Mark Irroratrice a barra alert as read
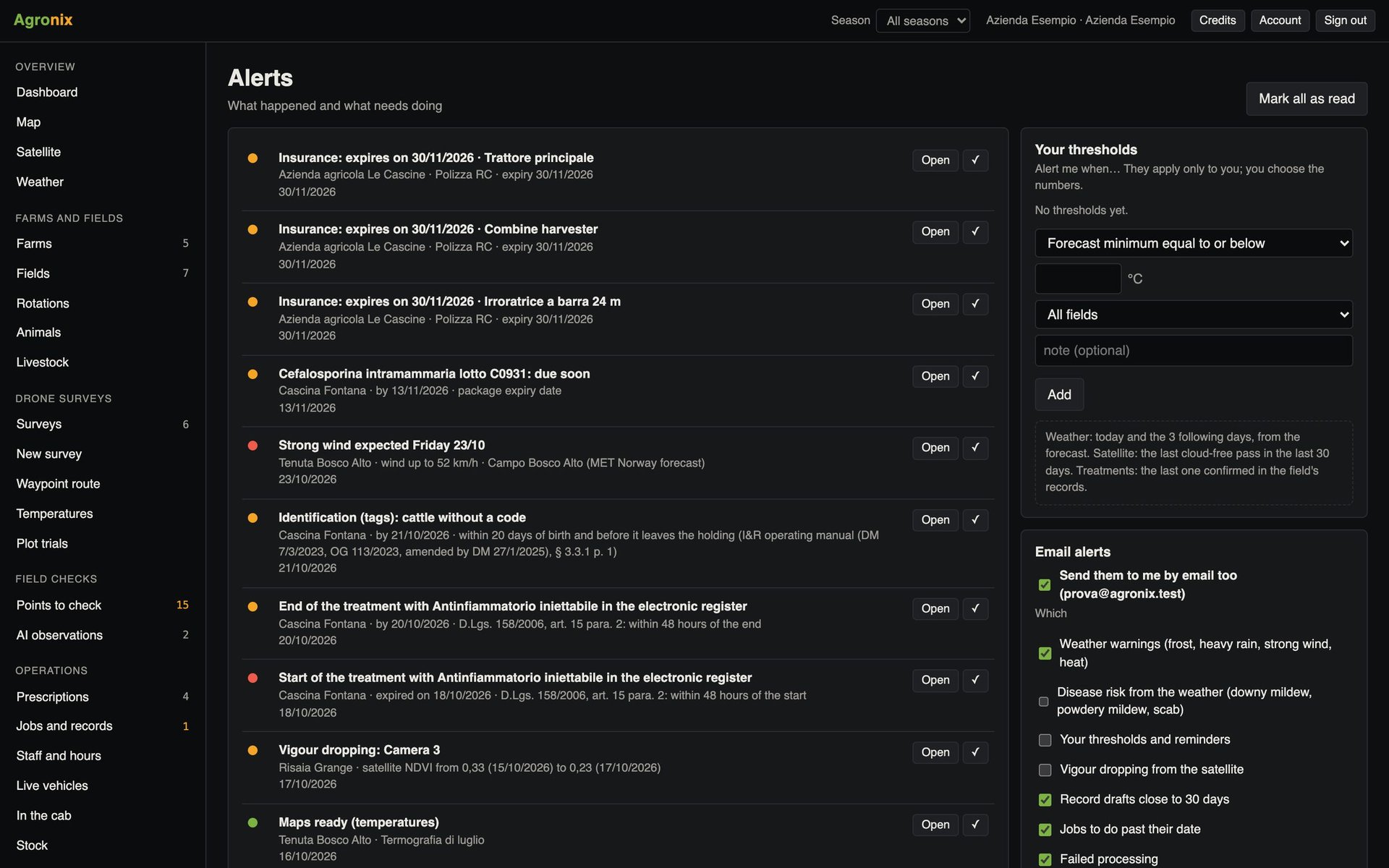The height and width of the screenshot is (868, 1389). tap(975, 304)
